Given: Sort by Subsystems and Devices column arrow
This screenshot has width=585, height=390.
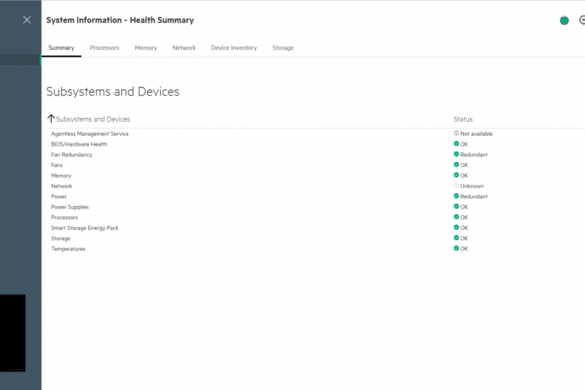Looking at the screenshot, I should [51, 119].
